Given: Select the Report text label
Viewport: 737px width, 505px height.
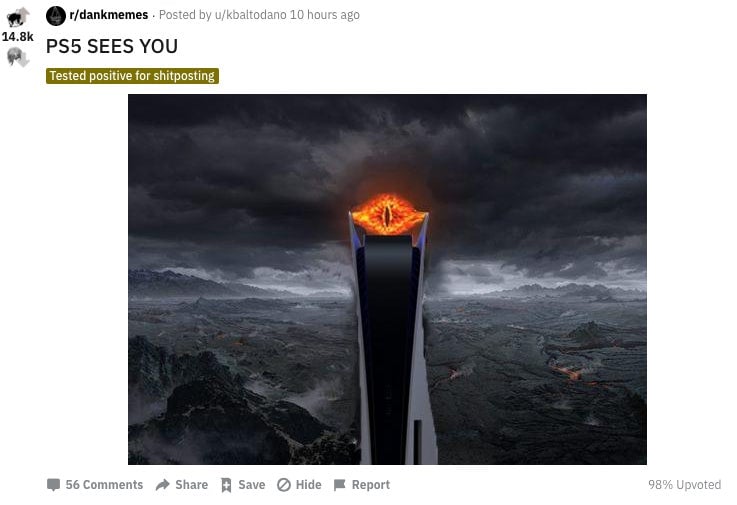Looking at the screenshot, I should click(x=371, y=485).
